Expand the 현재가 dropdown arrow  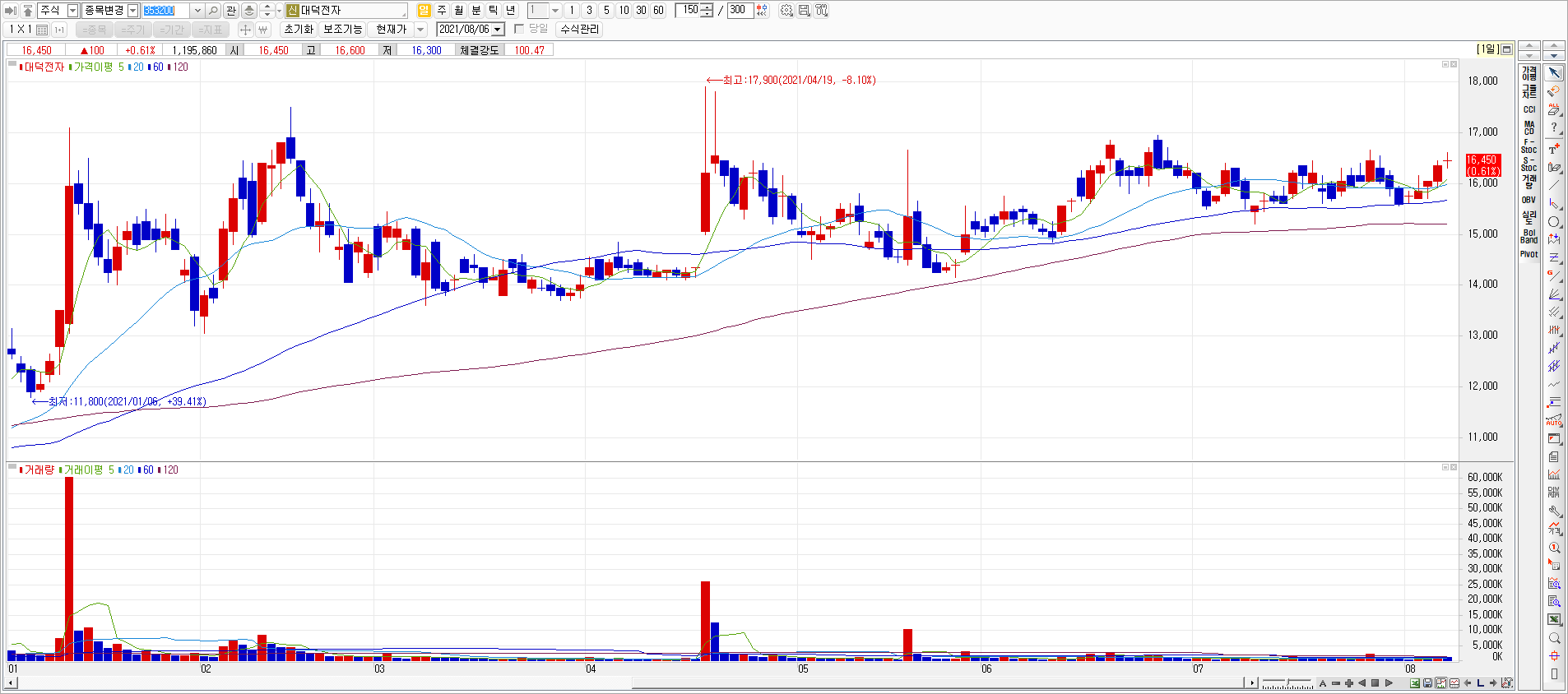click(x=420, y=29)
